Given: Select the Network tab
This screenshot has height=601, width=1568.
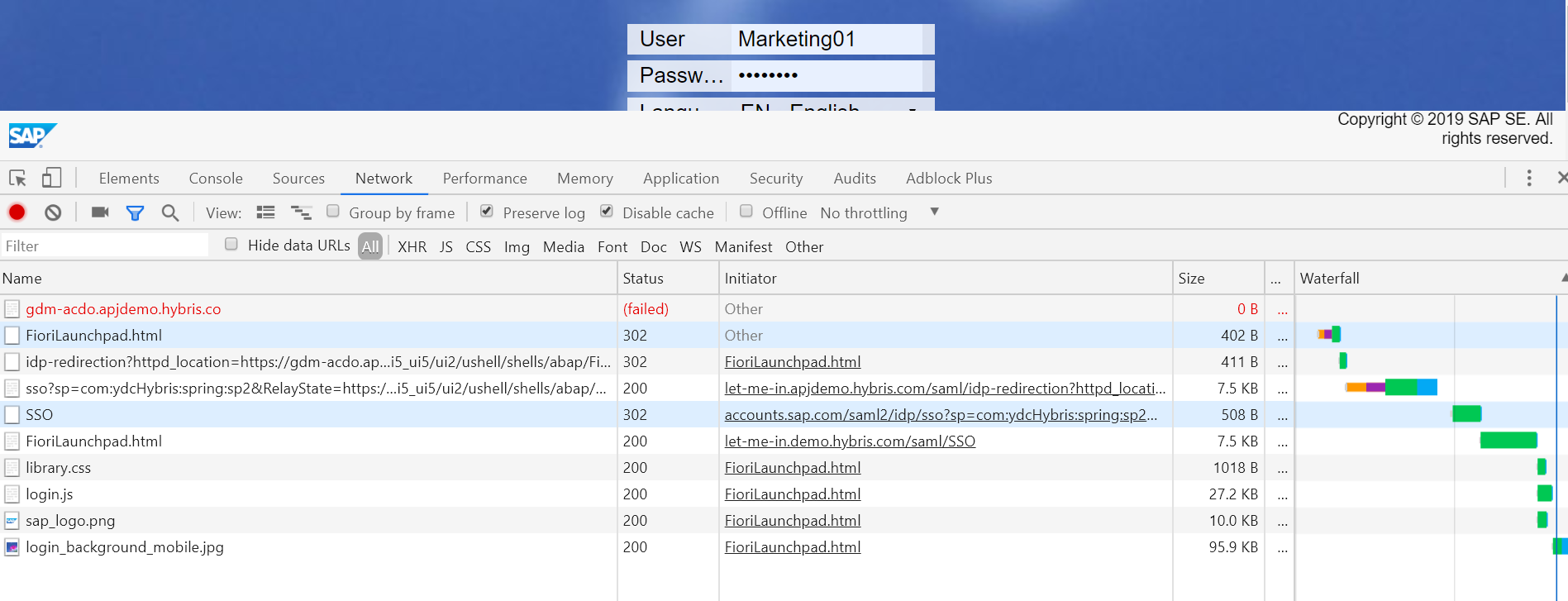Looking at the screenshot, I should 384,178.
